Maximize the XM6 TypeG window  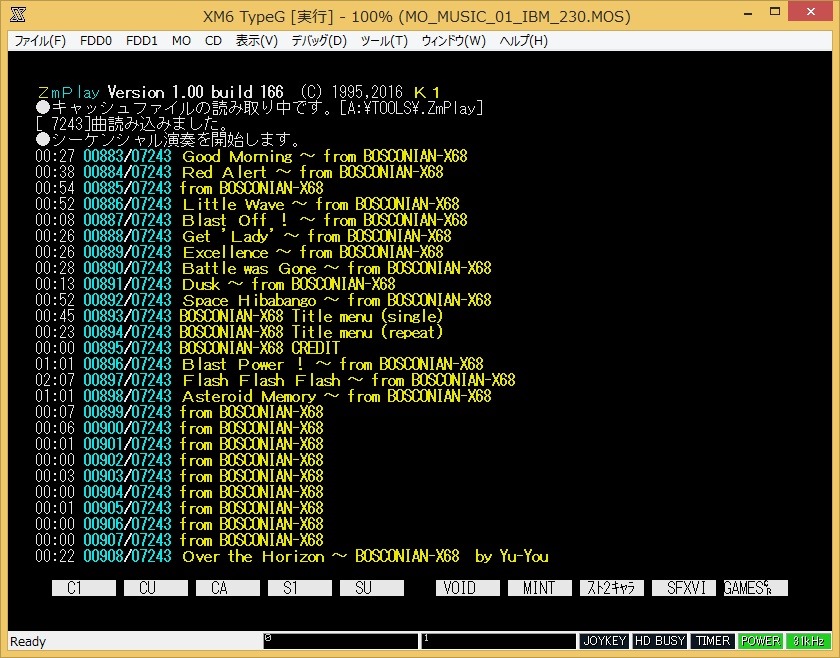775,12
